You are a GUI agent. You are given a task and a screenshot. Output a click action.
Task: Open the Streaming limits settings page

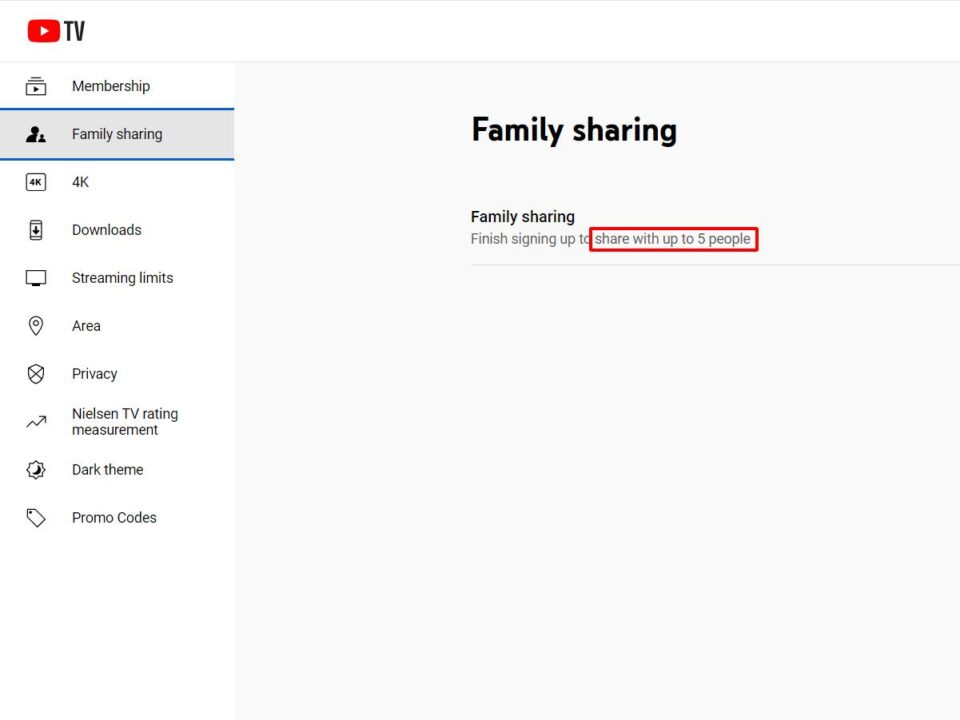(122, 278)
